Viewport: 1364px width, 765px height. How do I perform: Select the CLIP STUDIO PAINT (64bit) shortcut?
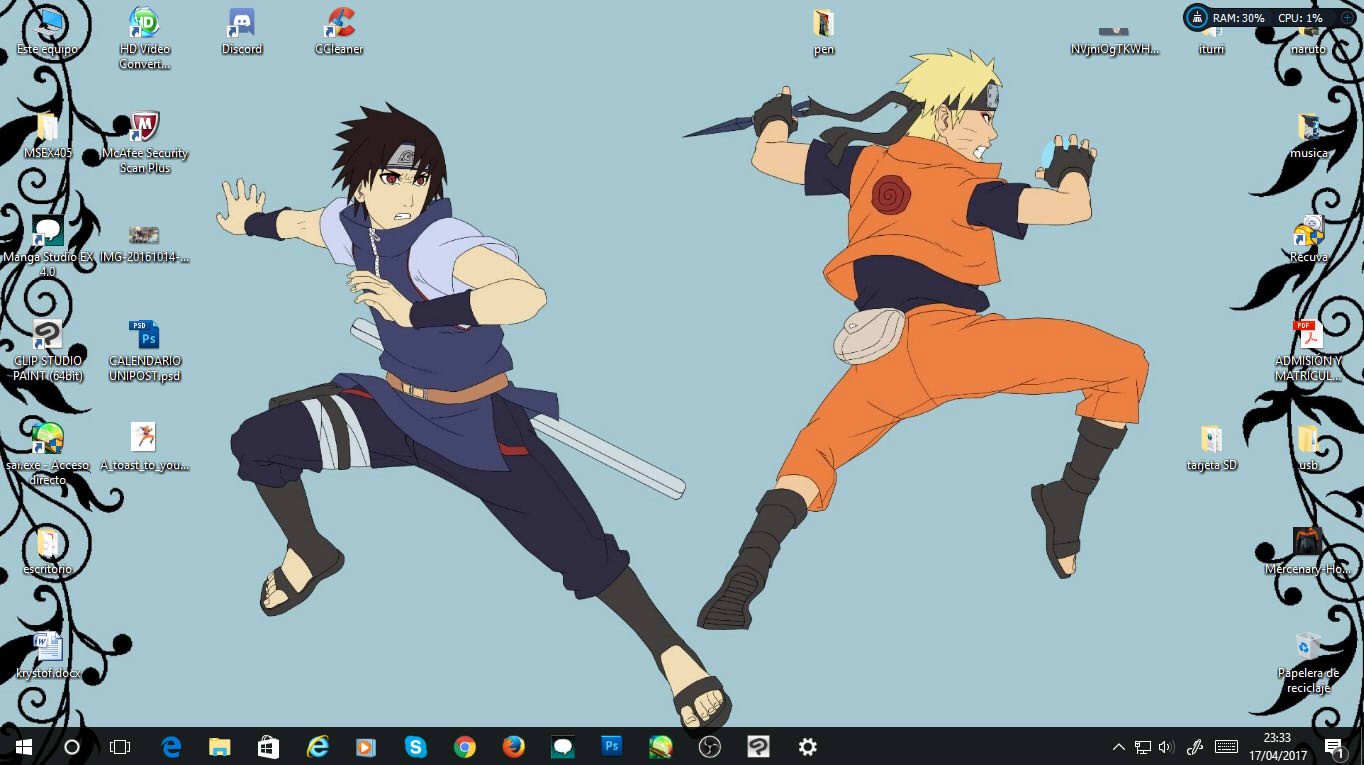(x=47, y=350)
